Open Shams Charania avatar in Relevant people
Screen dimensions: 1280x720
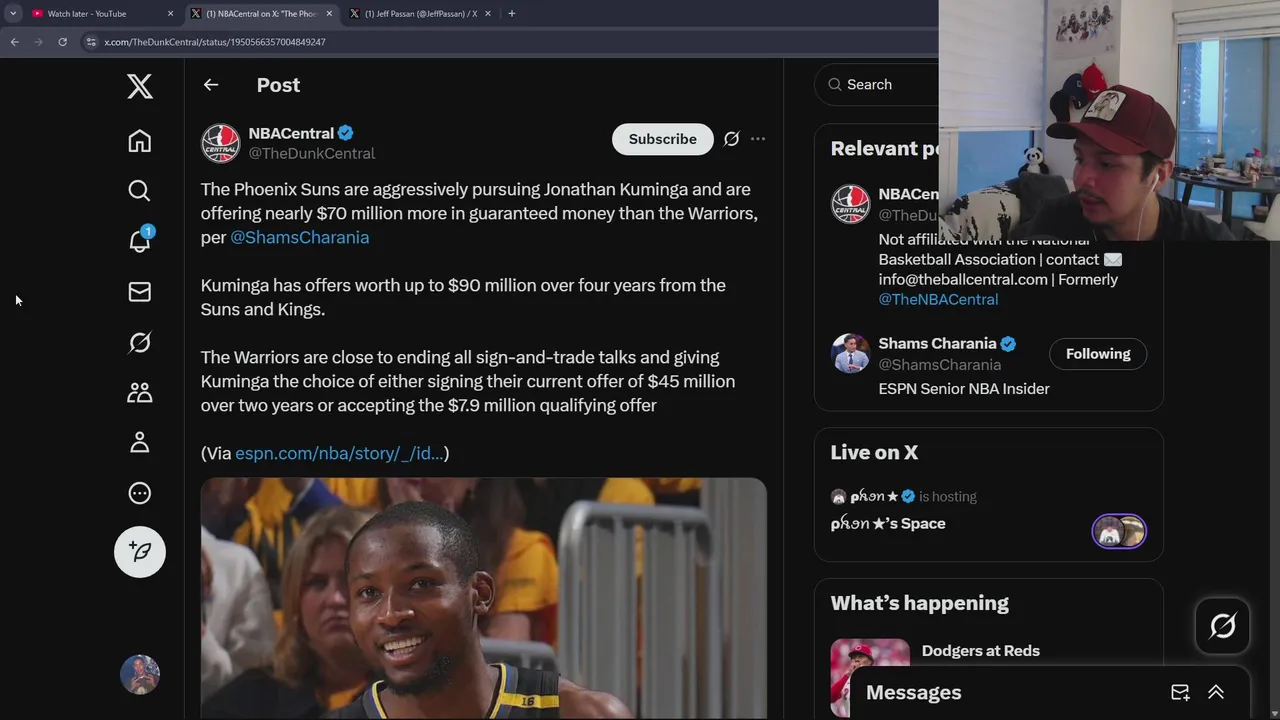pyautogui.click(x=851, y=353)
